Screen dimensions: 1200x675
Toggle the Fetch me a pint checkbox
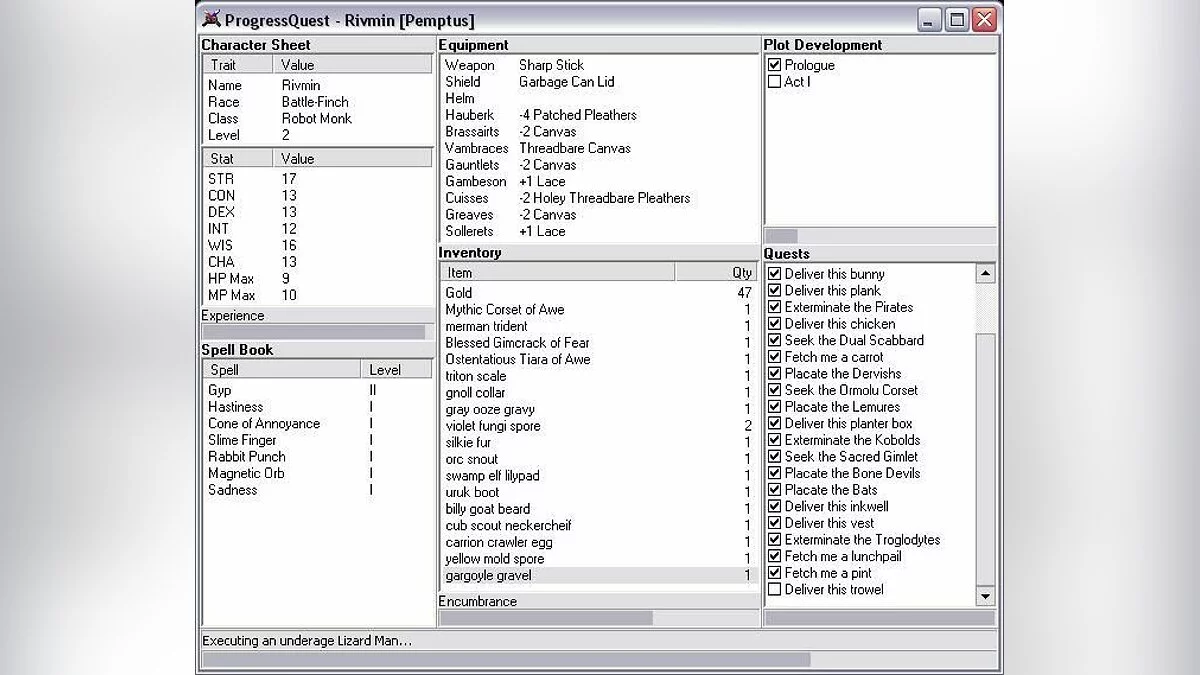[x=774, y=573]
